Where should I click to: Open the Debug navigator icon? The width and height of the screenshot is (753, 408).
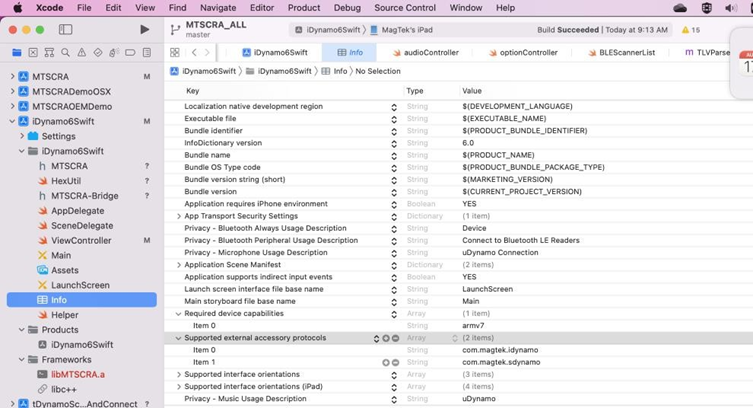114,52
